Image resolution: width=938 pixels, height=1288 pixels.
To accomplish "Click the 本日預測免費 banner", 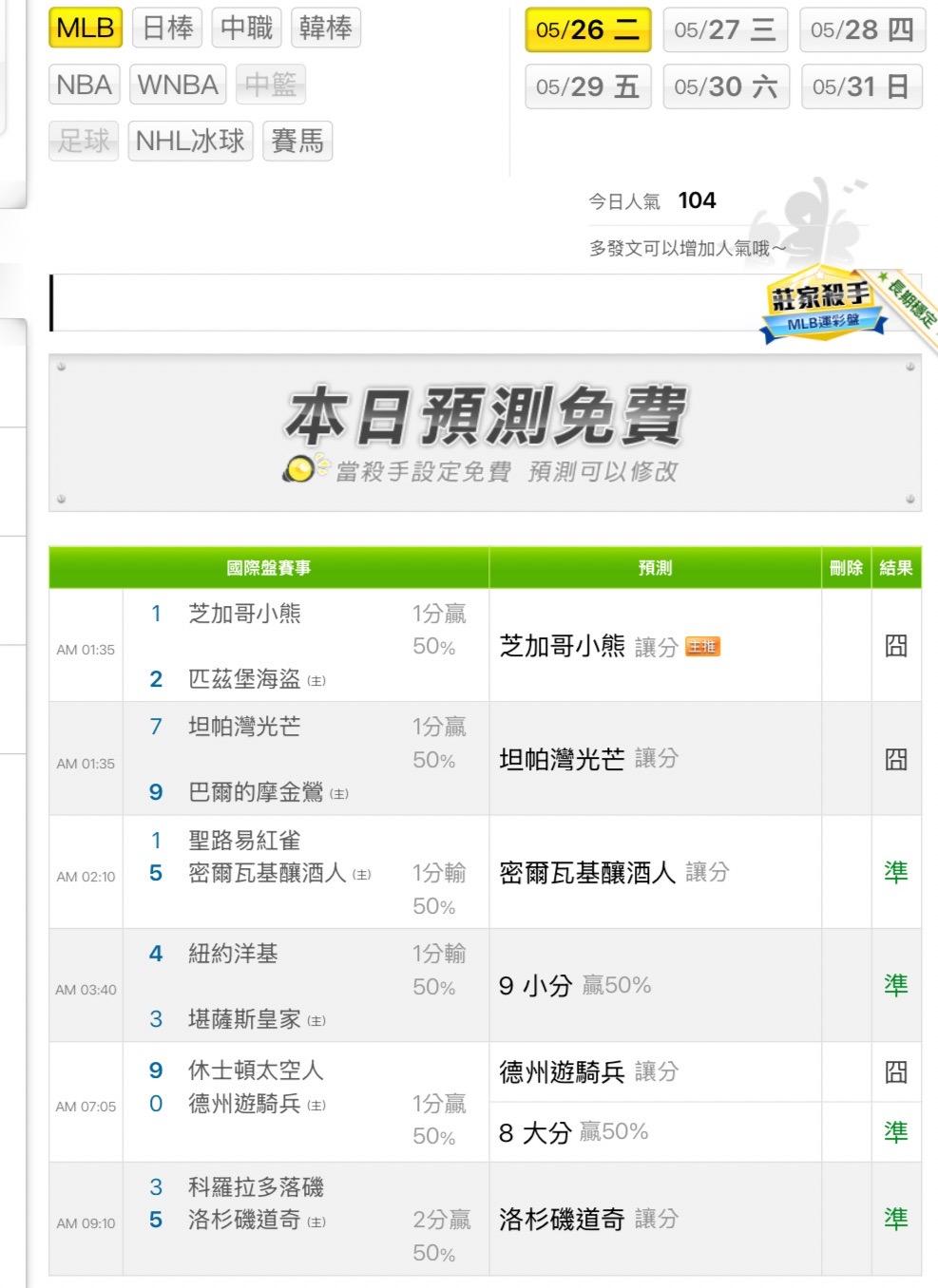I will (x=485, y=433).
